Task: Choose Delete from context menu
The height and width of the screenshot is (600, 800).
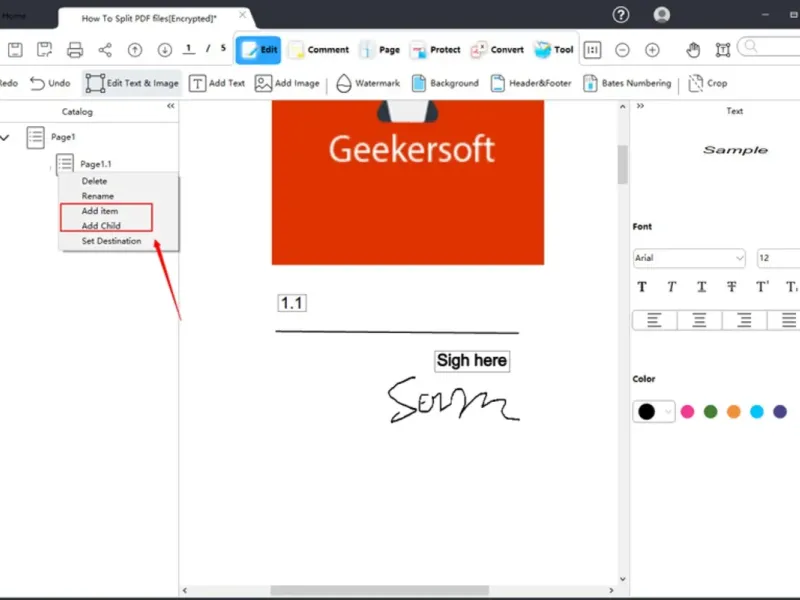Action: (x=94, y=181)
